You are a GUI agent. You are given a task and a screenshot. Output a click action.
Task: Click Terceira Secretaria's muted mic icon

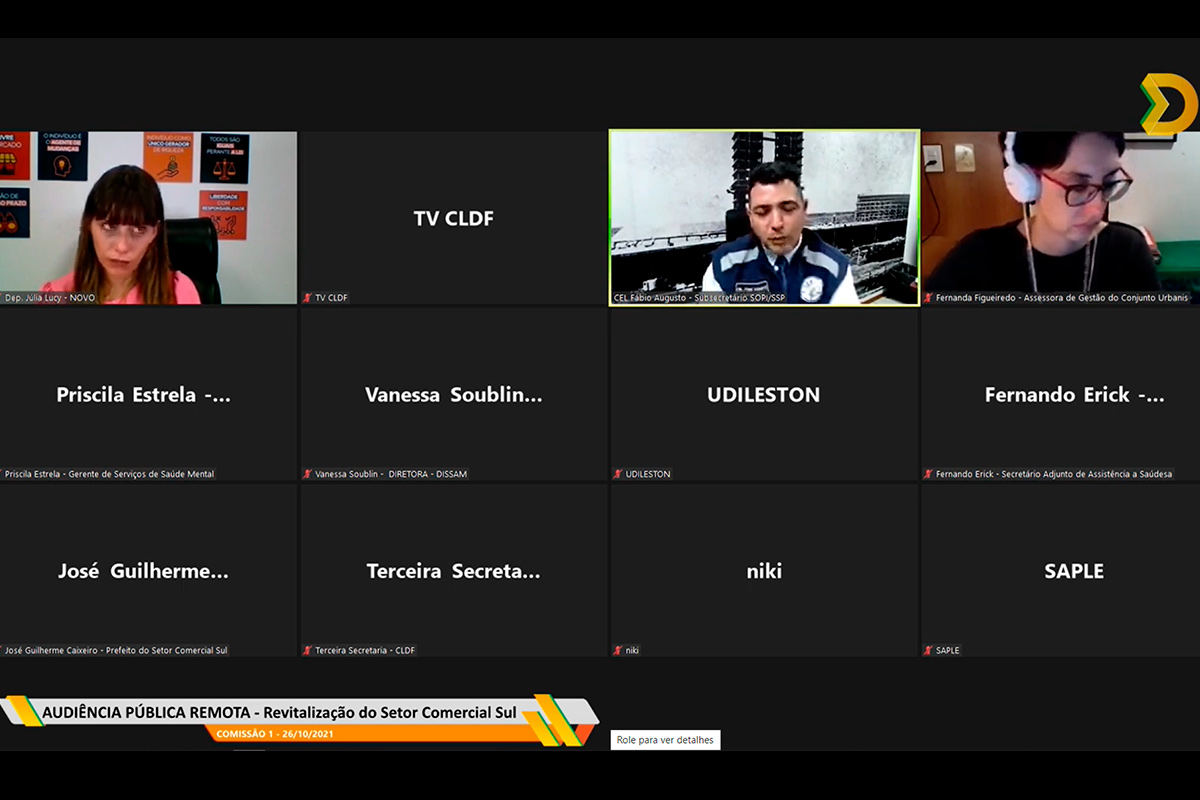tap(308, 650)
